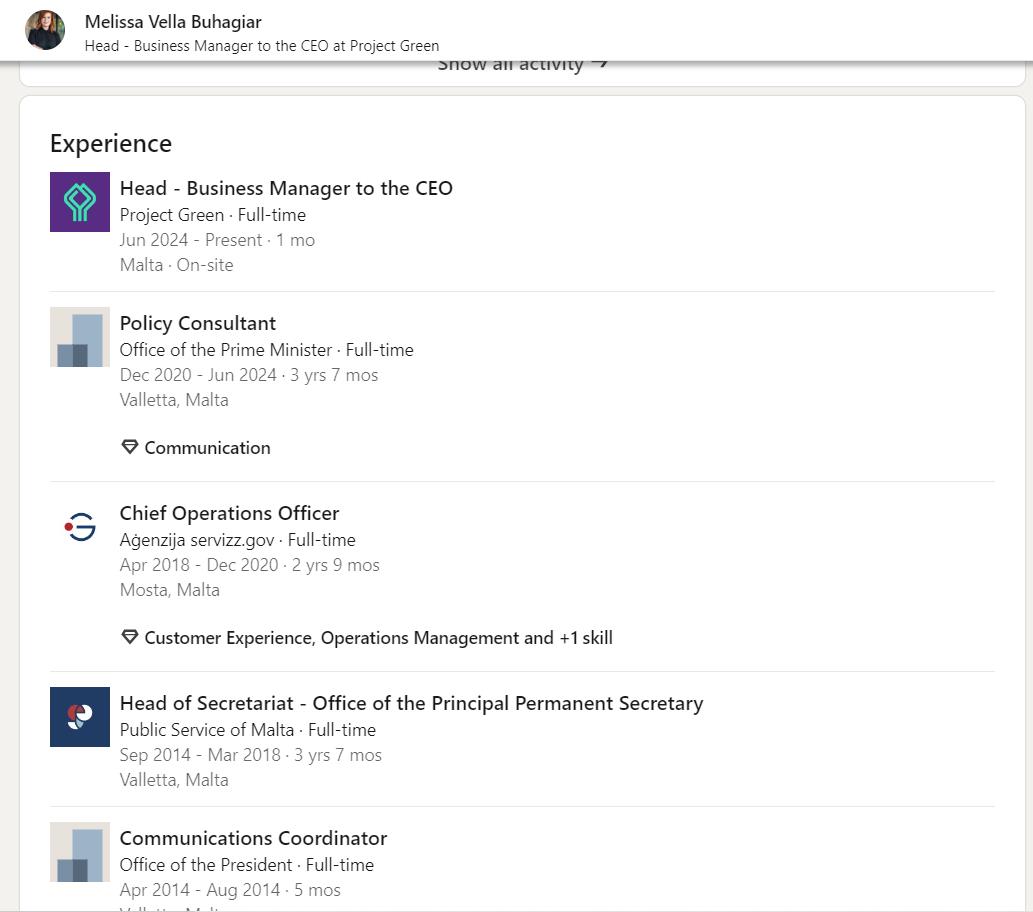Viewport: 1033px width, 912px height.
Task: Expand Customer Experience, Operations Management and +1 skill
Action: click(x=378, y=638)
